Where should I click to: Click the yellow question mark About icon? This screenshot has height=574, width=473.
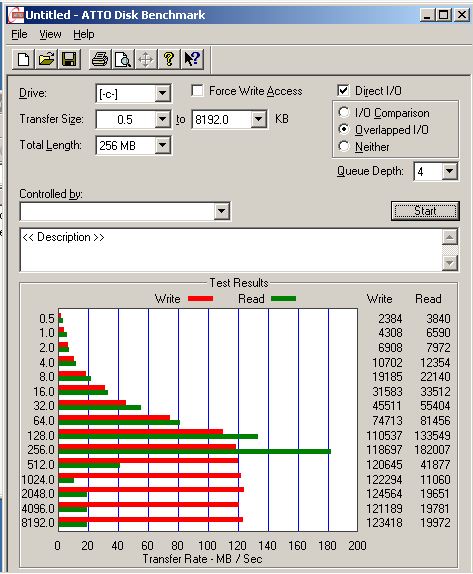click(169, 59)
